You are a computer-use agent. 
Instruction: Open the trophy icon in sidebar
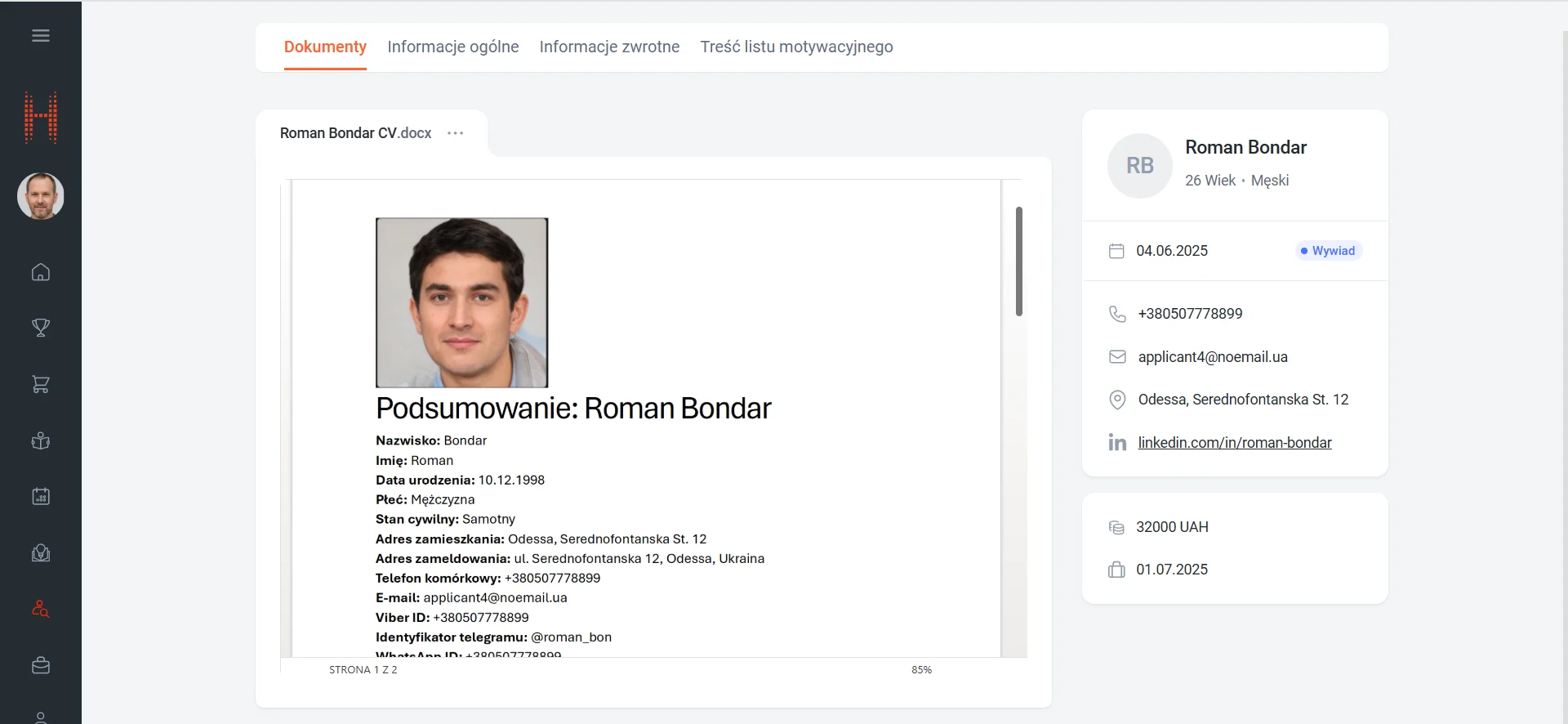[x=41, y=328]
